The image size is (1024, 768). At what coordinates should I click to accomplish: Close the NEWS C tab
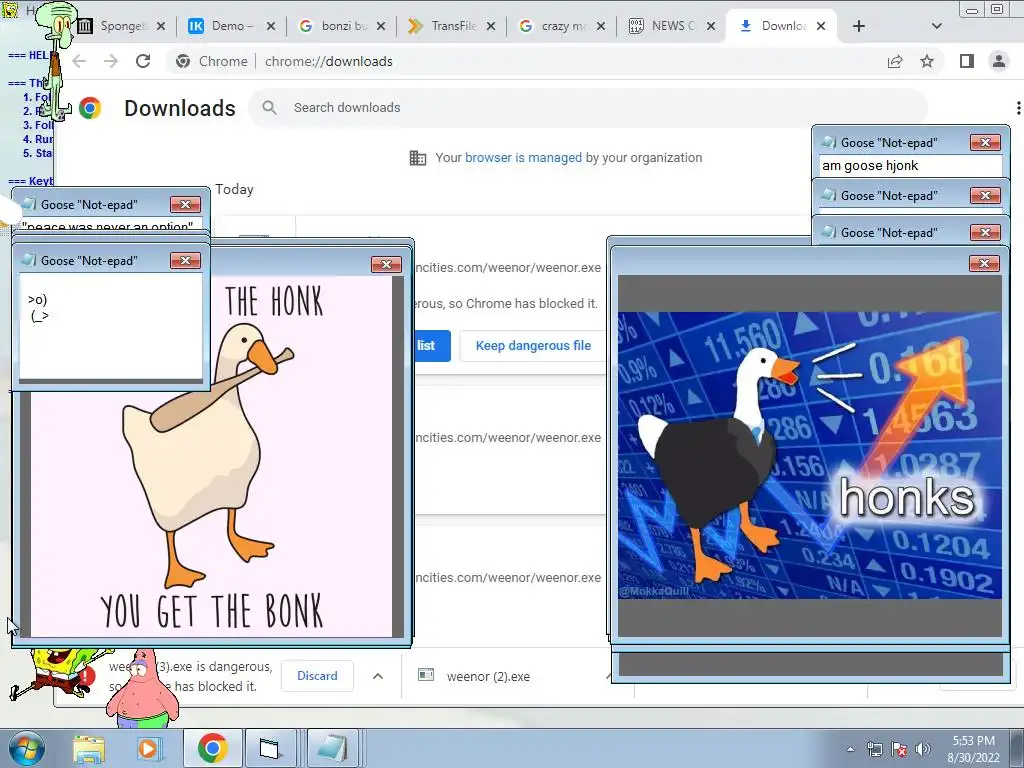[x=711, y=26]
